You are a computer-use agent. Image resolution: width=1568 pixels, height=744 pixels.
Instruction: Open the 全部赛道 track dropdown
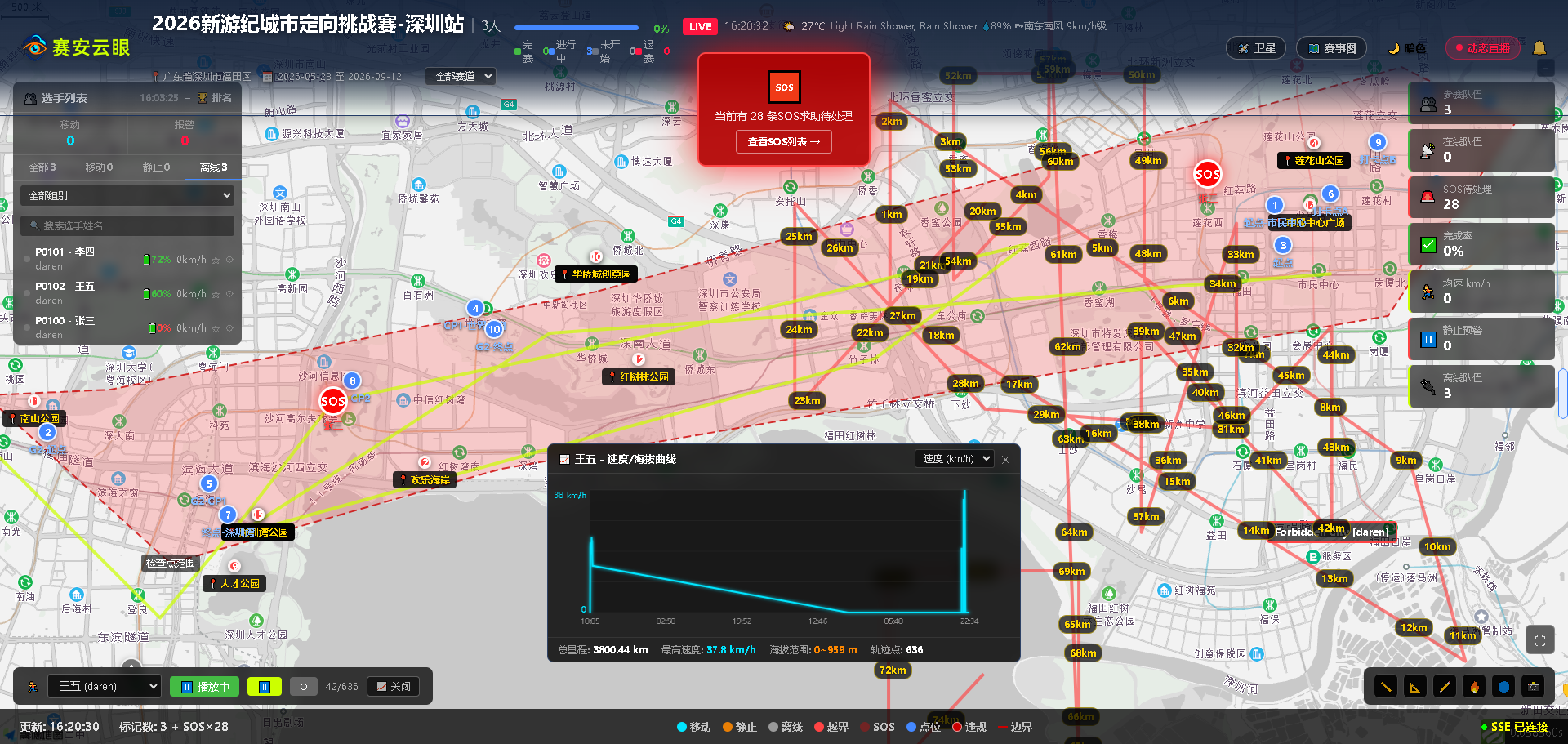point(461,76)
